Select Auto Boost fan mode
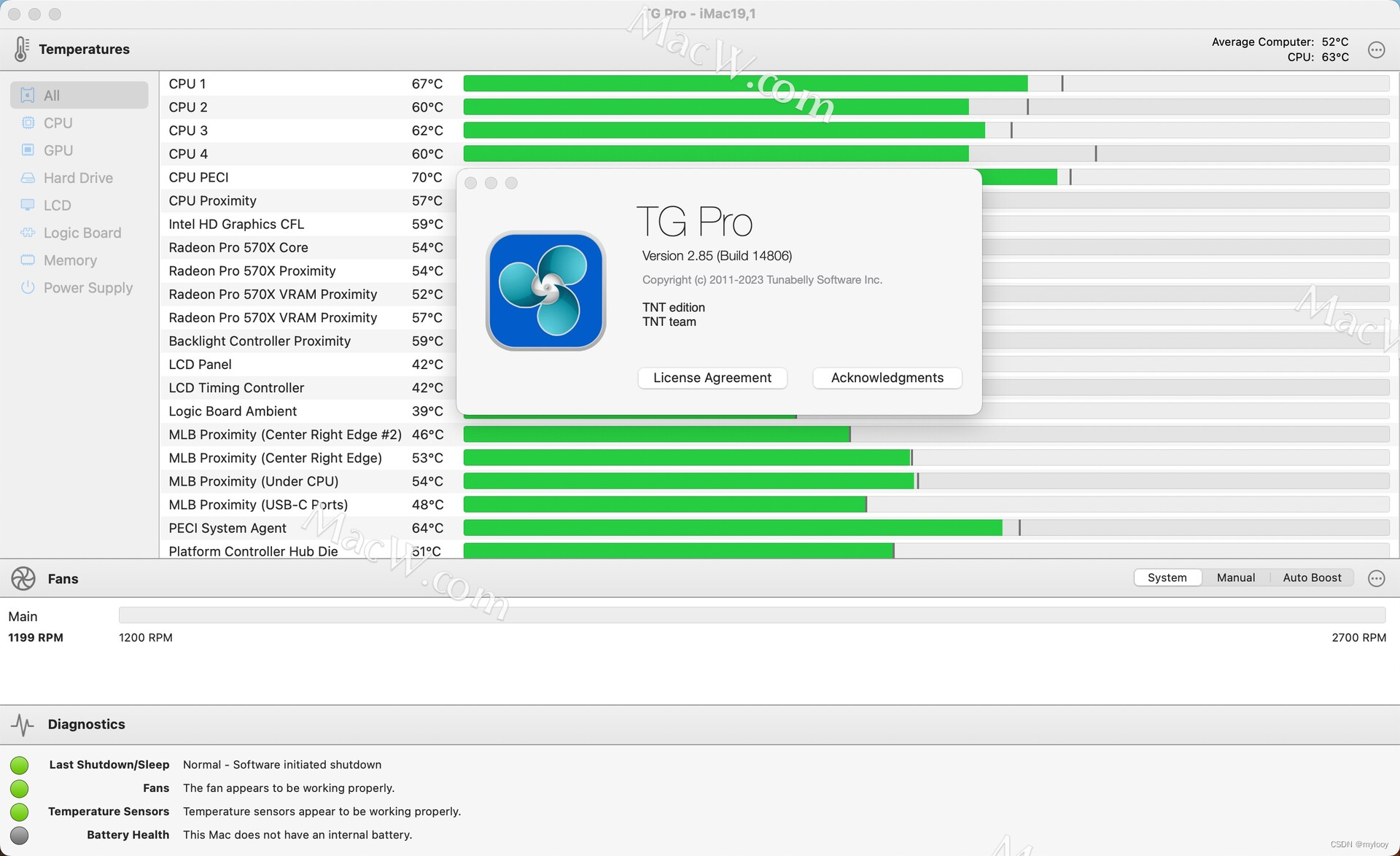The image size is (1400, 856). [1312, 577]
